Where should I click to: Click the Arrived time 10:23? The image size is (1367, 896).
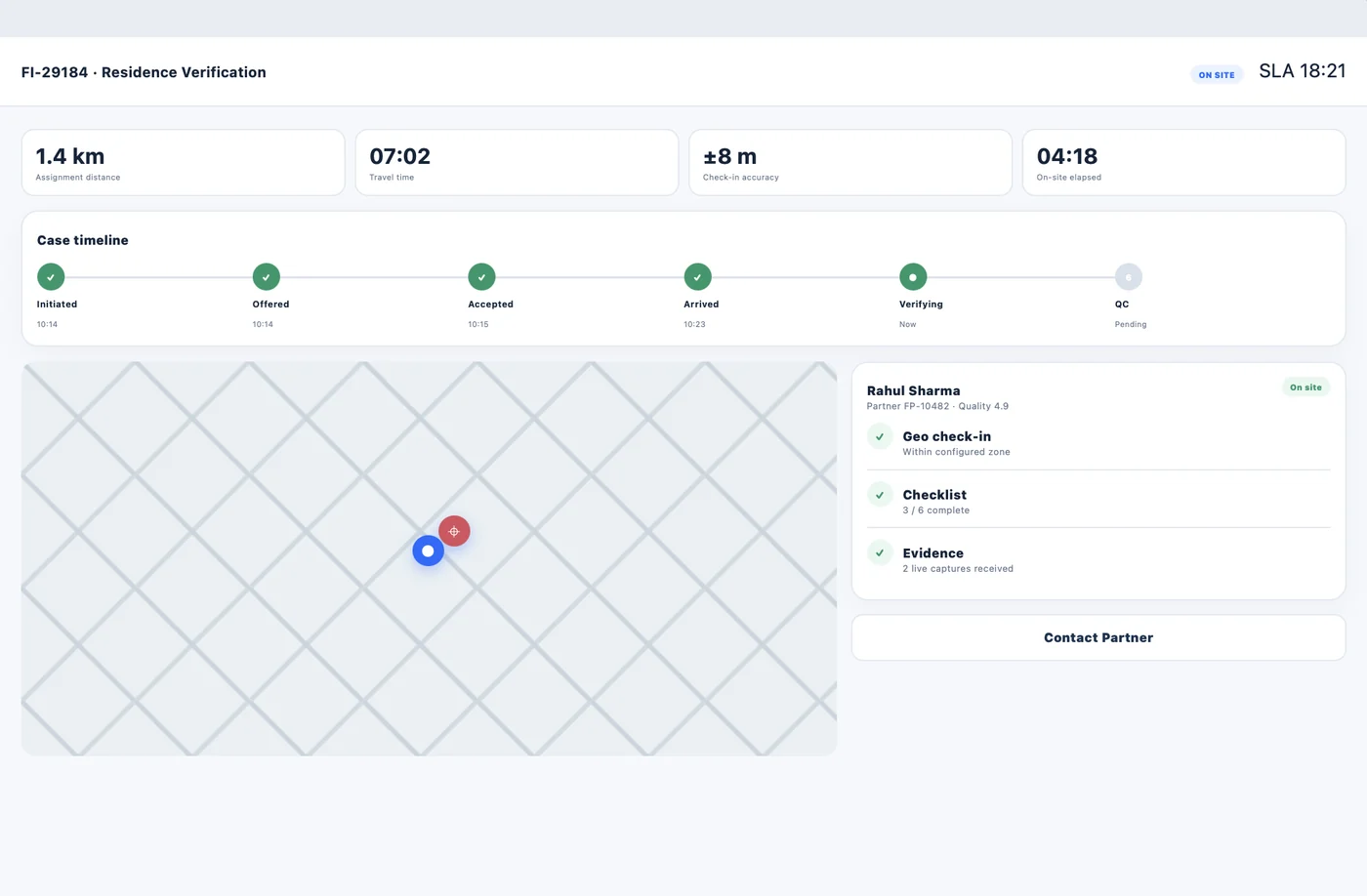[x=694, y=324]
